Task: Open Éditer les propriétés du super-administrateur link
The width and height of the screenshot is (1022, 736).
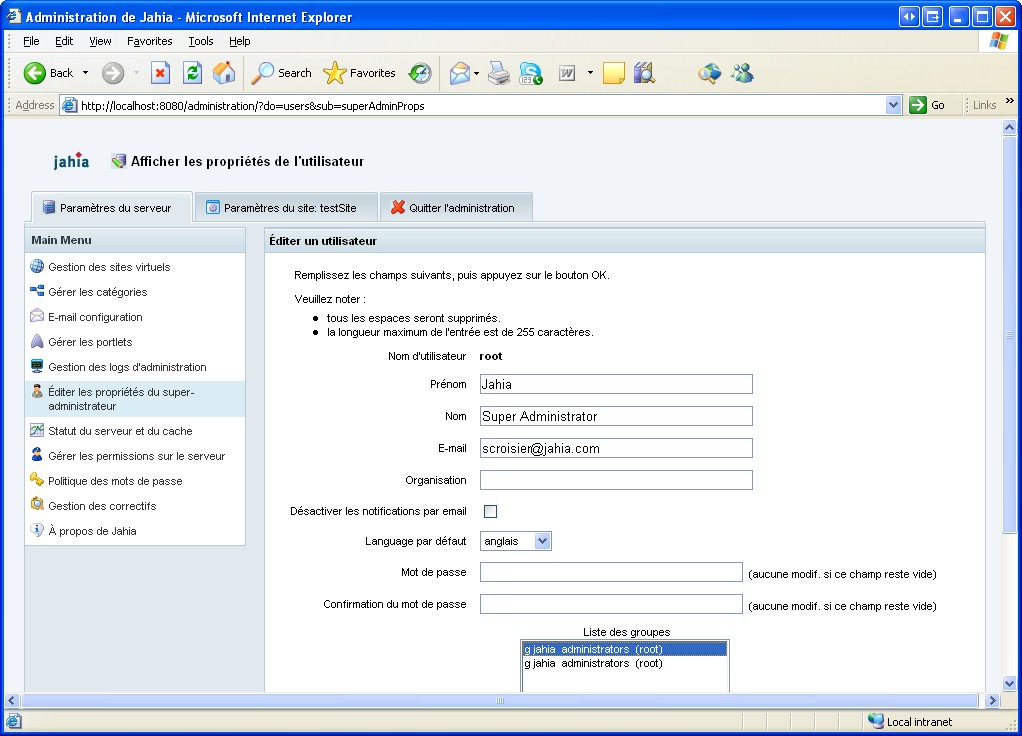Action: [121, 399]
